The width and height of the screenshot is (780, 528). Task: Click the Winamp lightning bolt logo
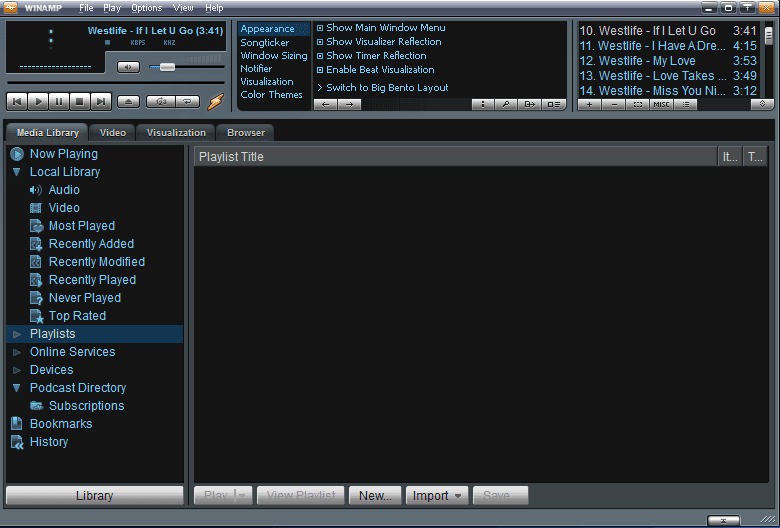click(x=215, y=102)
